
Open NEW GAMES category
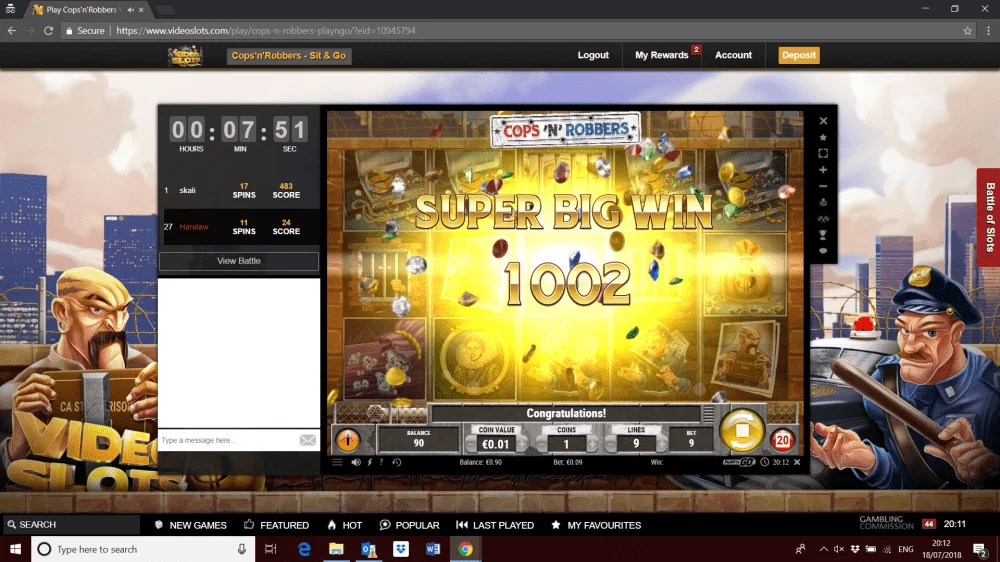(x=191, y=525)
